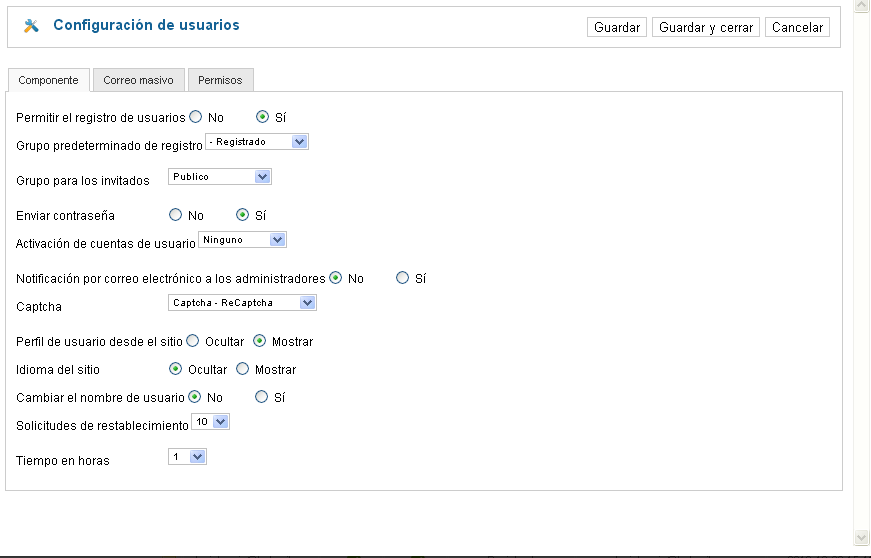Image resolution: width=871 pixels, height=558 pixels.
Task: Click the Guardar y cerrar button
Action: (705, 27)
